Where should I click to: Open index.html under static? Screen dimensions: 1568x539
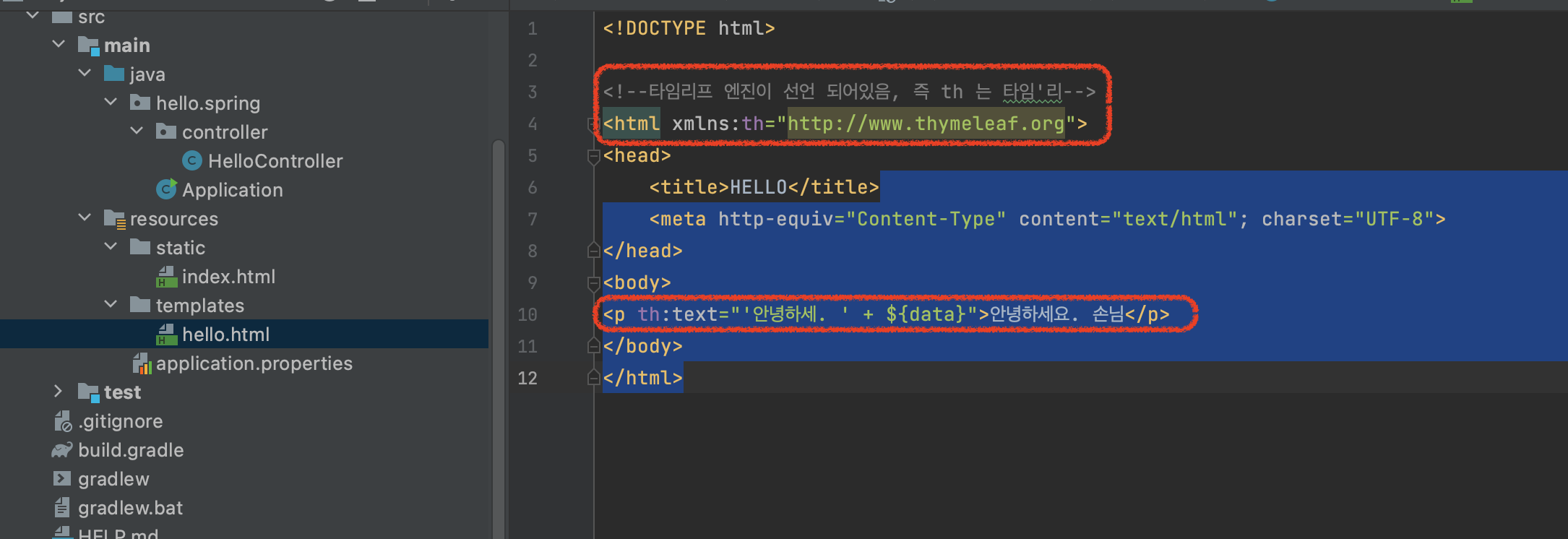228,276
